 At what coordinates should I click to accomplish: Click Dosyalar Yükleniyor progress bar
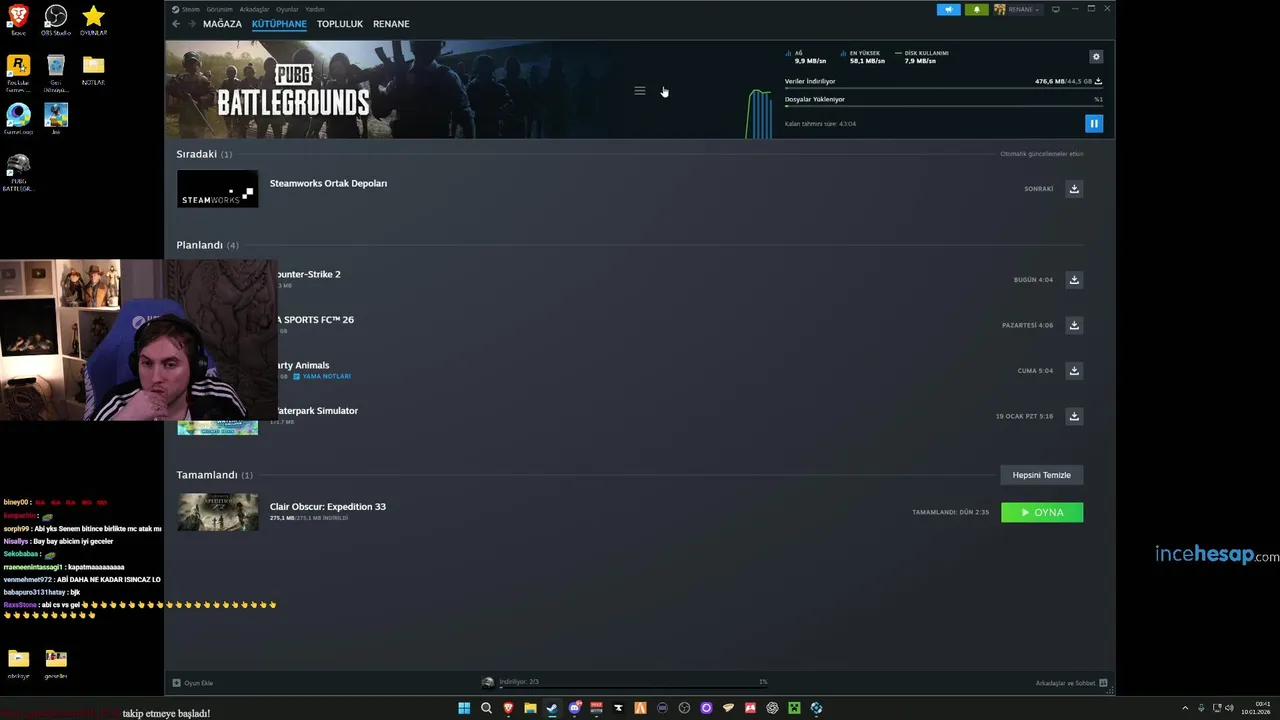point(943,104)
